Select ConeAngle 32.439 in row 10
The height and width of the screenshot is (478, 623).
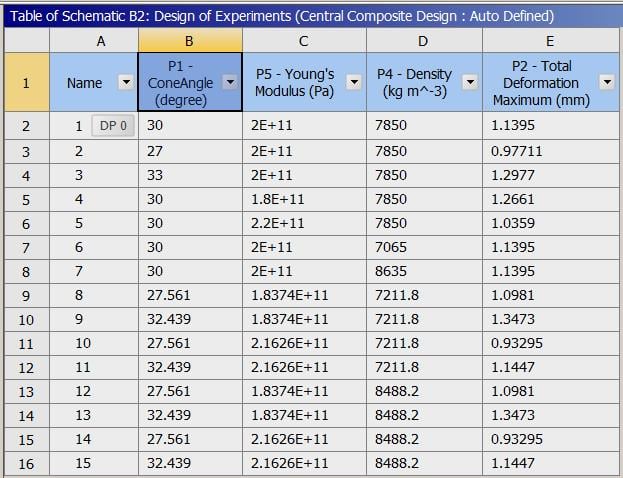click(190, 319)
